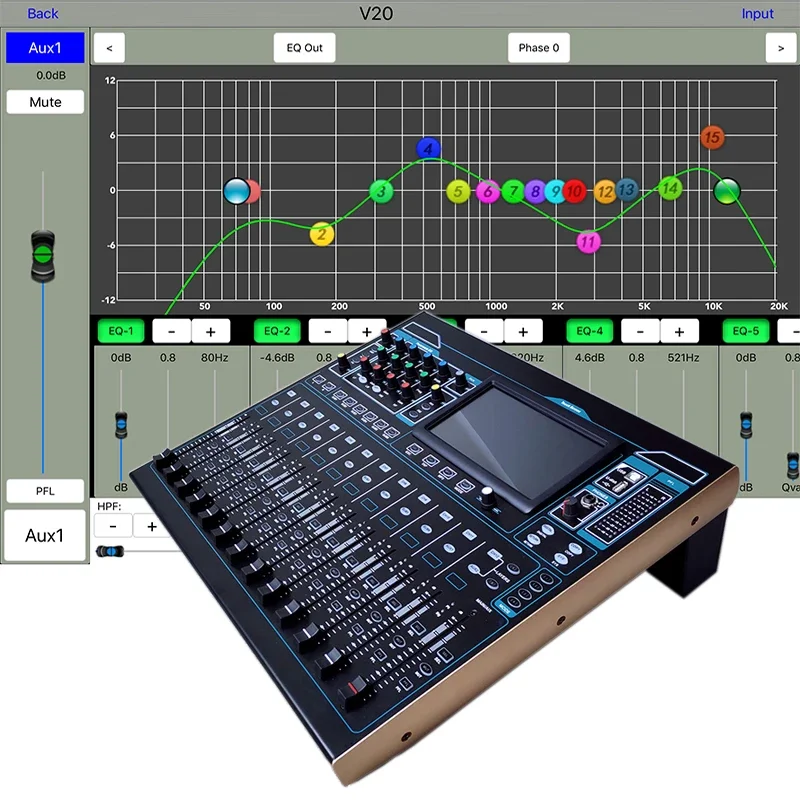
Task: Select the red EQ node 10
Action: click(x=574, y=191)
